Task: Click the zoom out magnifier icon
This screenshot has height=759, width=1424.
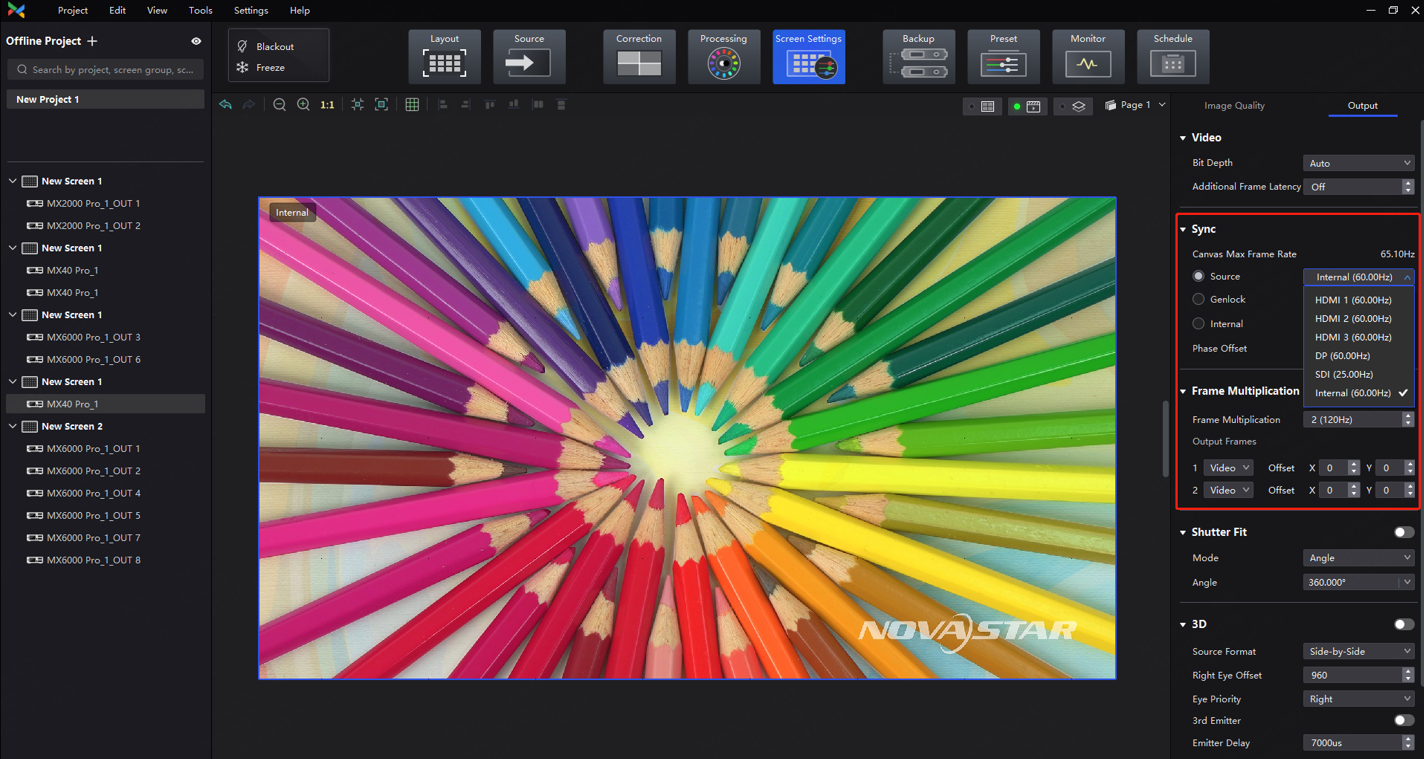Action: click(x=280, y=105)
